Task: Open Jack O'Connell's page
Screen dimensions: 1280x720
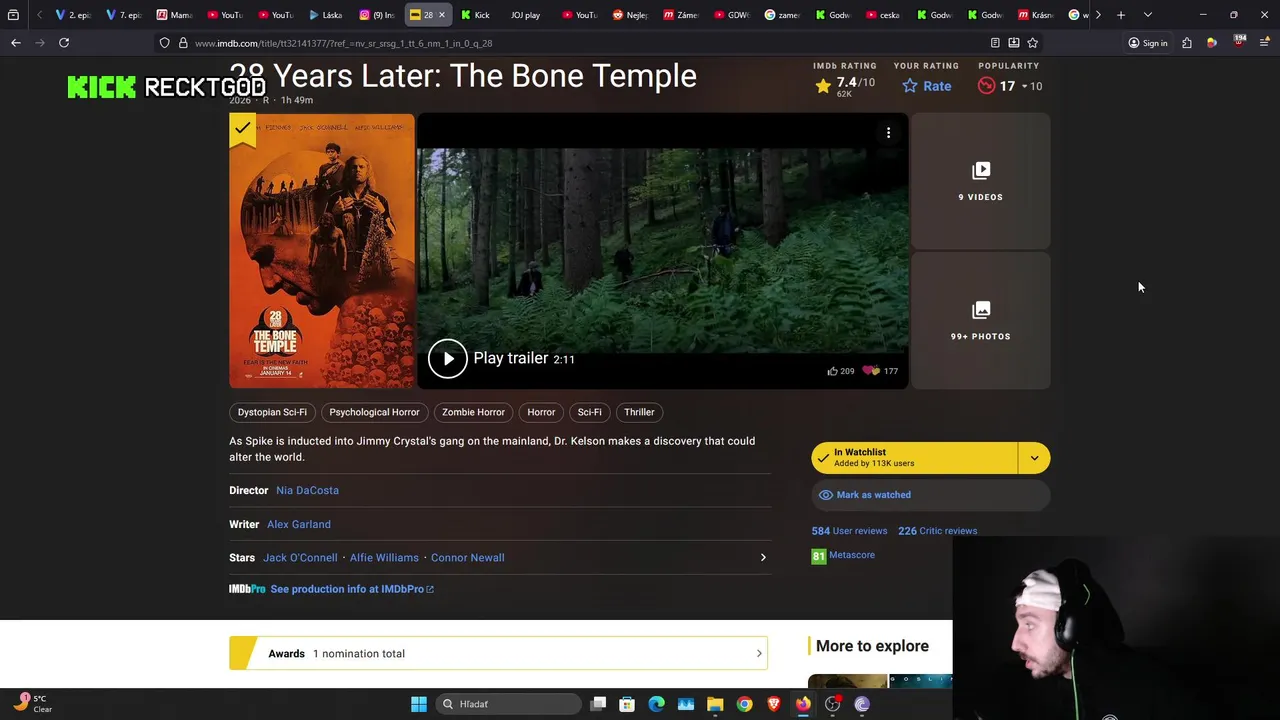Action: point(300,558)
